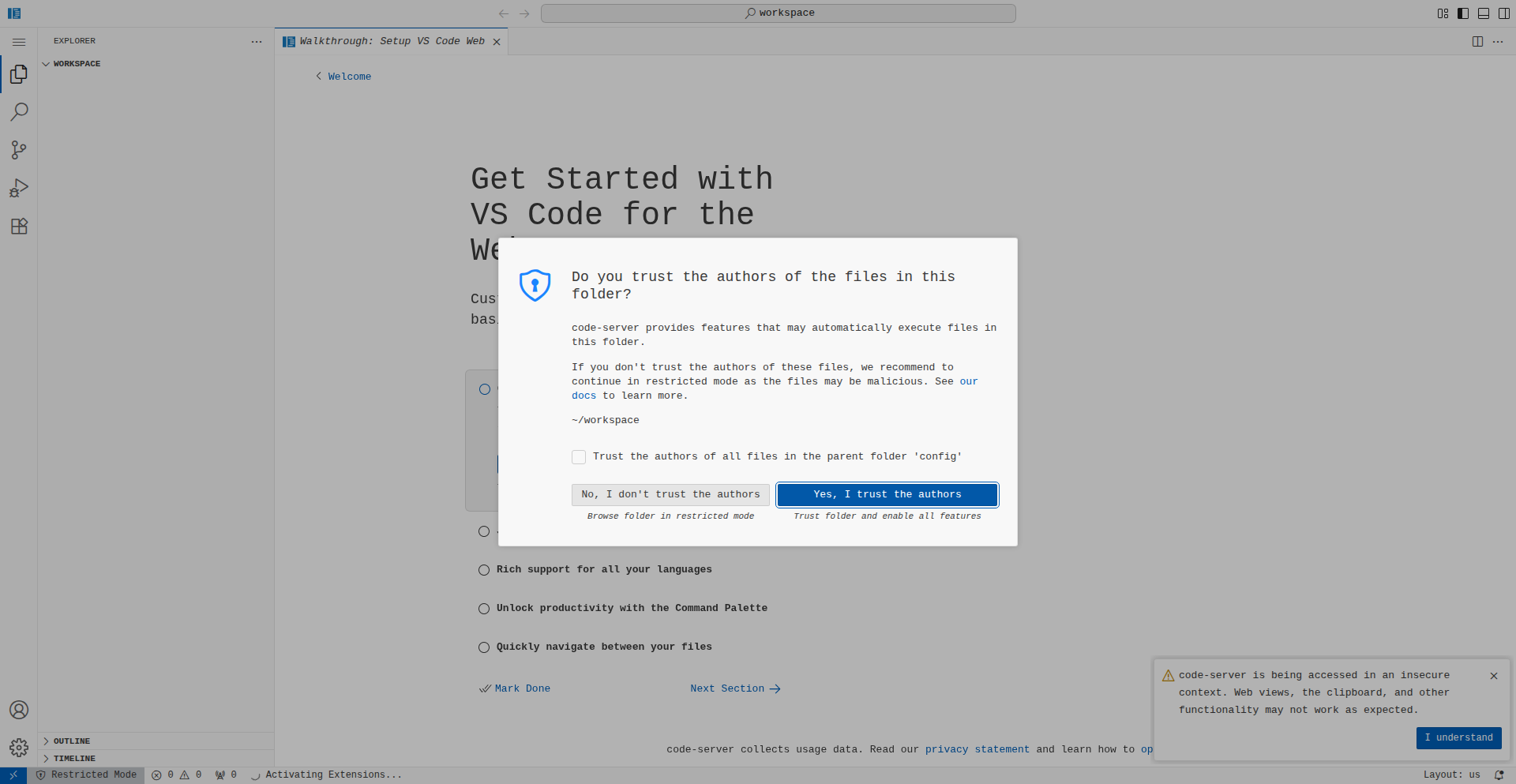Click the Explorer views and more actions ellipsis

point(257,42)
